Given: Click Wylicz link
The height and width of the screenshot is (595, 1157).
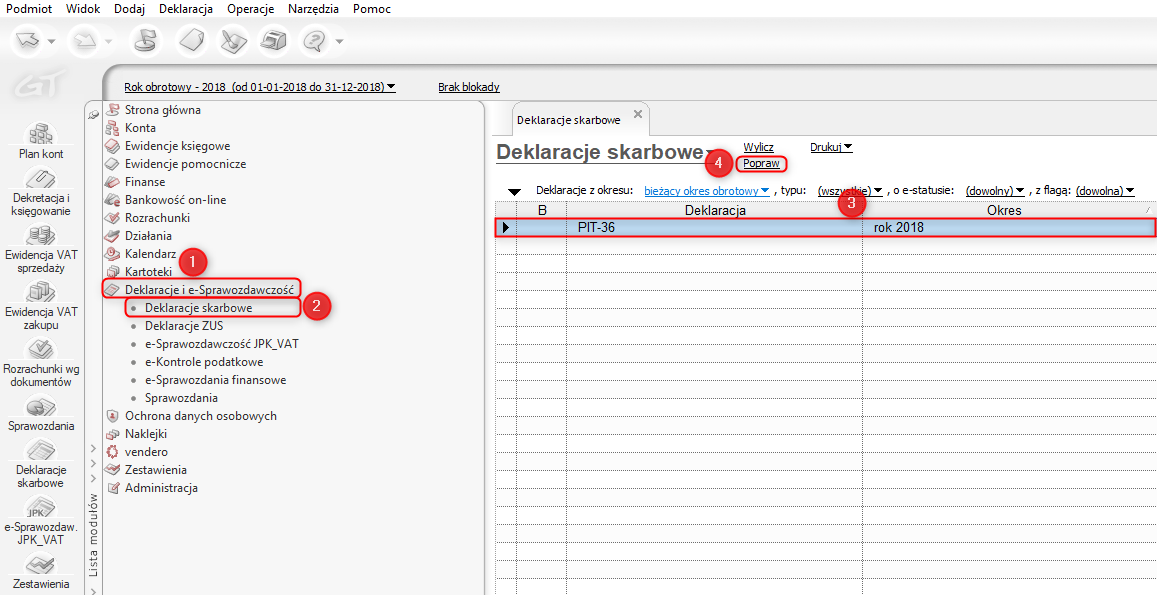Looking at the screenshot, I should [759, 147].
